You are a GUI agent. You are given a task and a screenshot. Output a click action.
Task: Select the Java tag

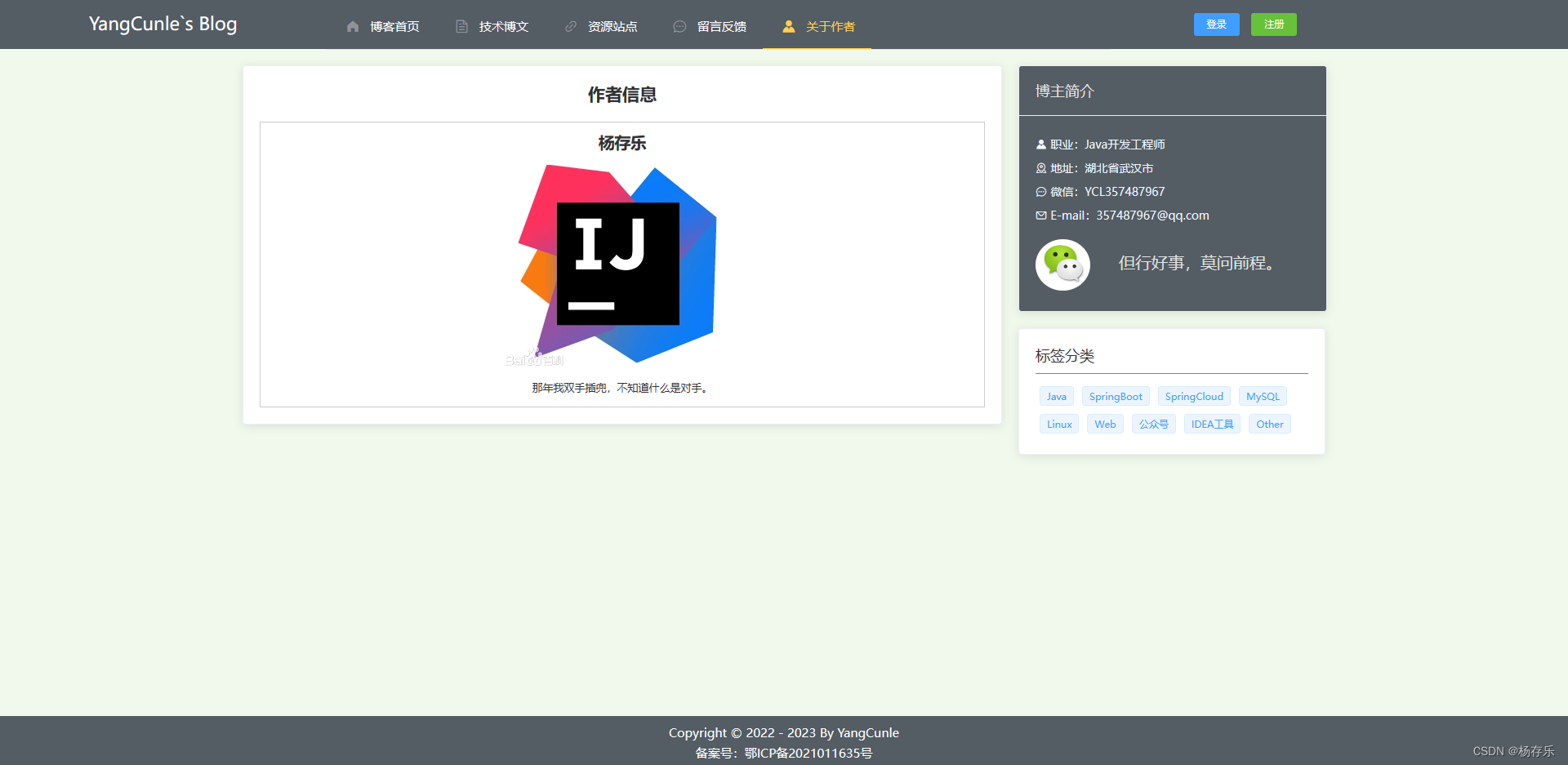coord(1057,397)
